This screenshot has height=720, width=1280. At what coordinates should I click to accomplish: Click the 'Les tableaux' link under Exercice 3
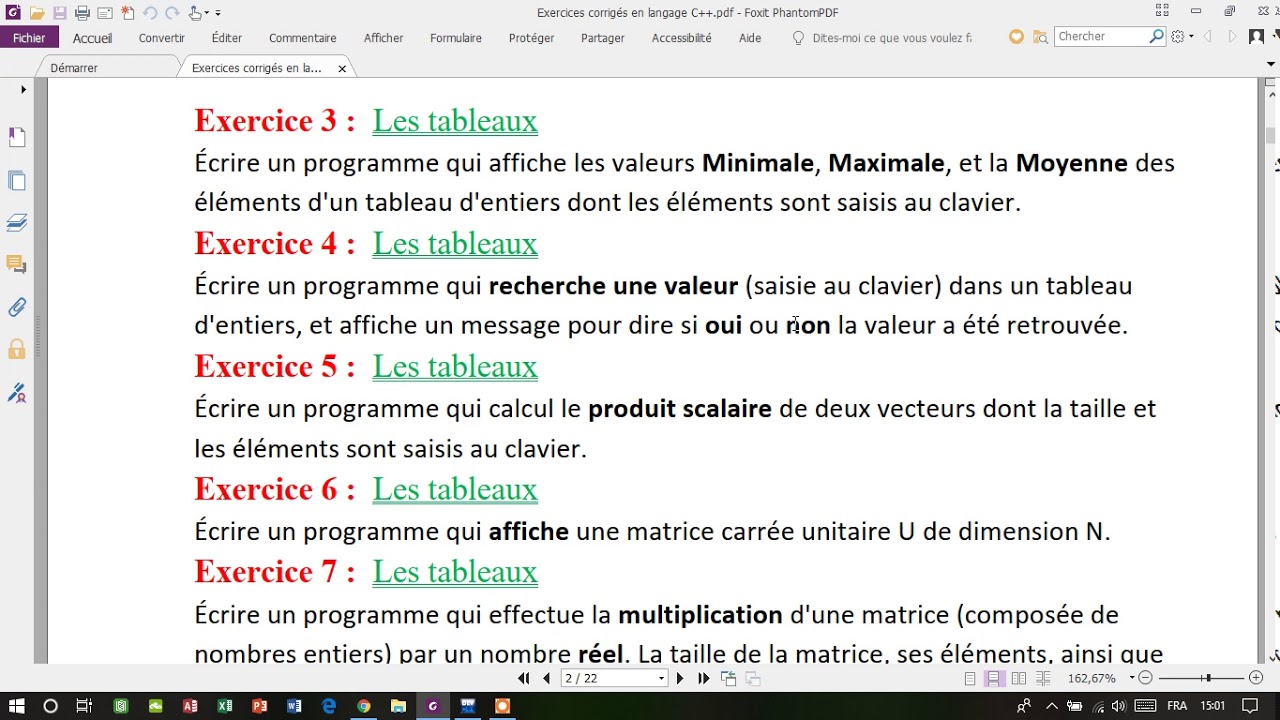tap(455, 121)
